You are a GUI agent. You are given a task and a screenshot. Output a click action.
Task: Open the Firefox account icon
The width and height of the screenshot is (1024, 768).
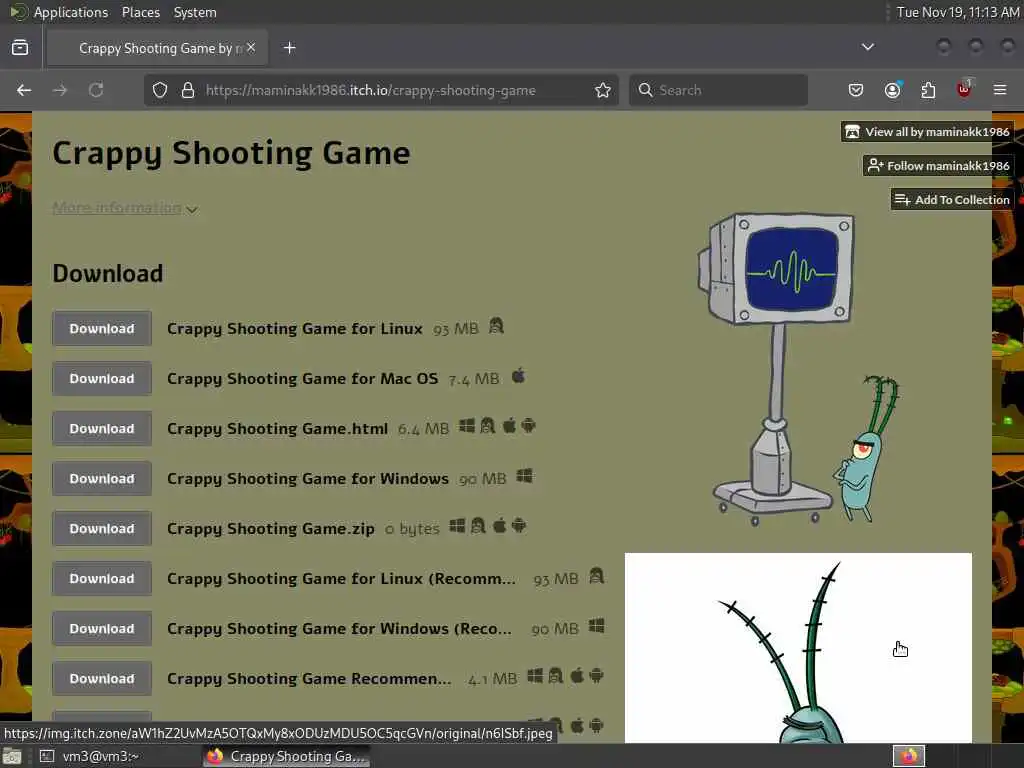892,90
